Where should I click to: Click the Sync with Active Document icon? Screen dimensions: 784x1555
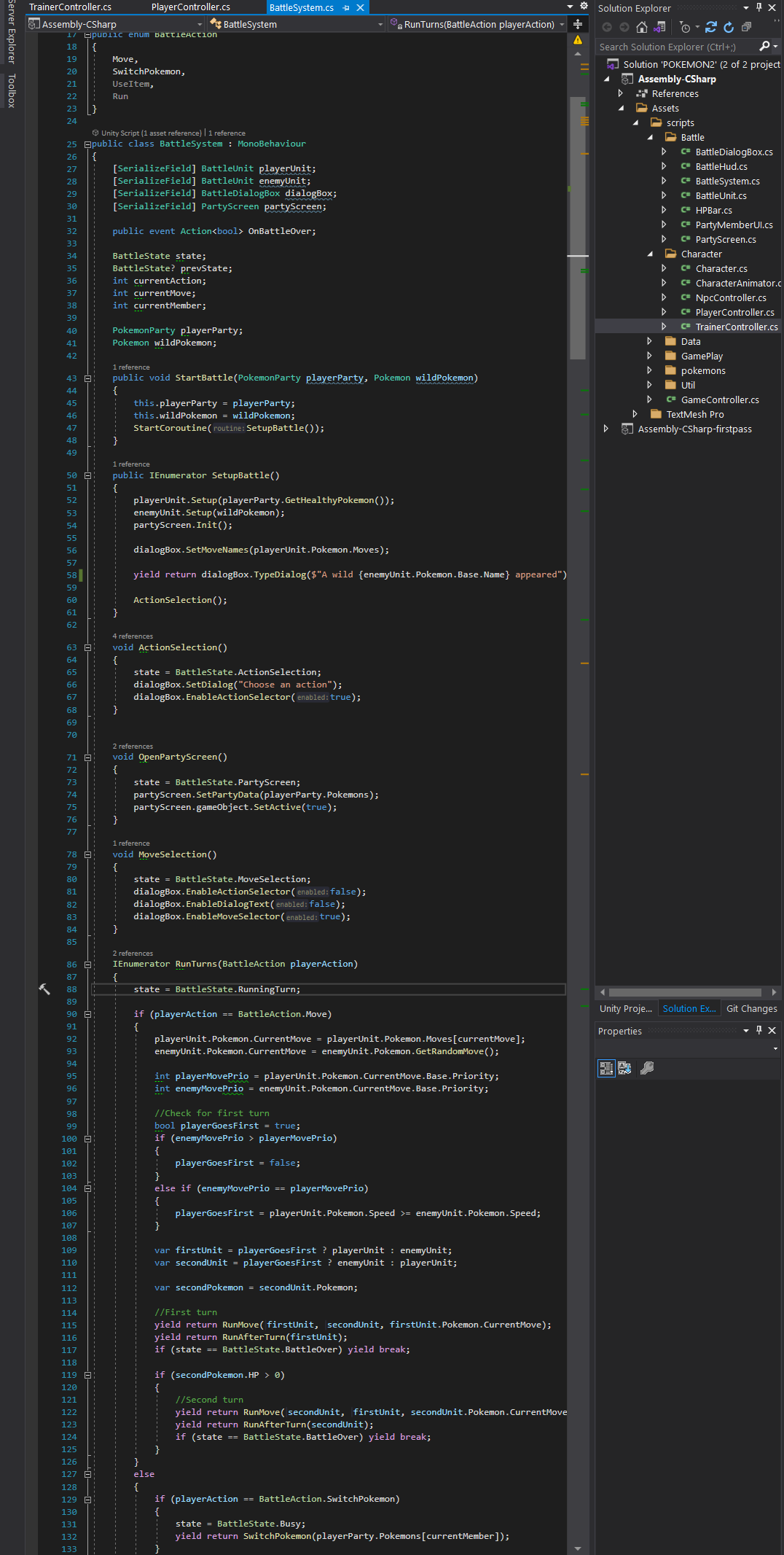coord(711,27)
